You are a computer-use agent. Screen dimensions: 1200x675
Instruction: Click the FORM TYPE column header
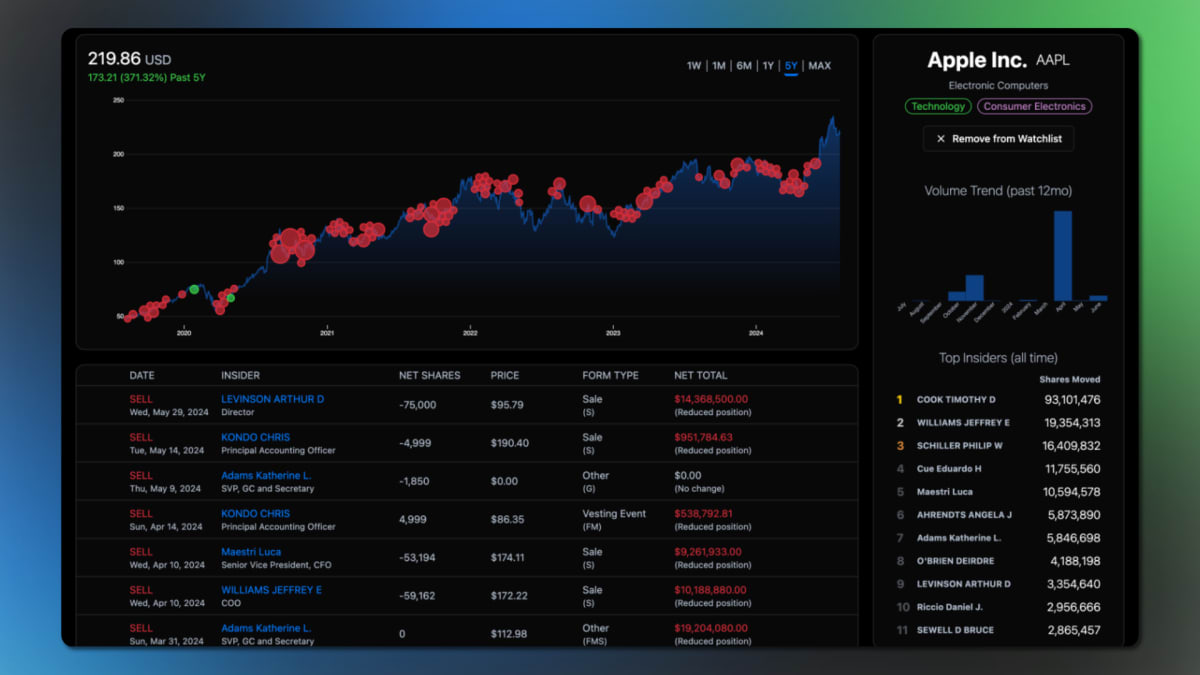(610, 376)
